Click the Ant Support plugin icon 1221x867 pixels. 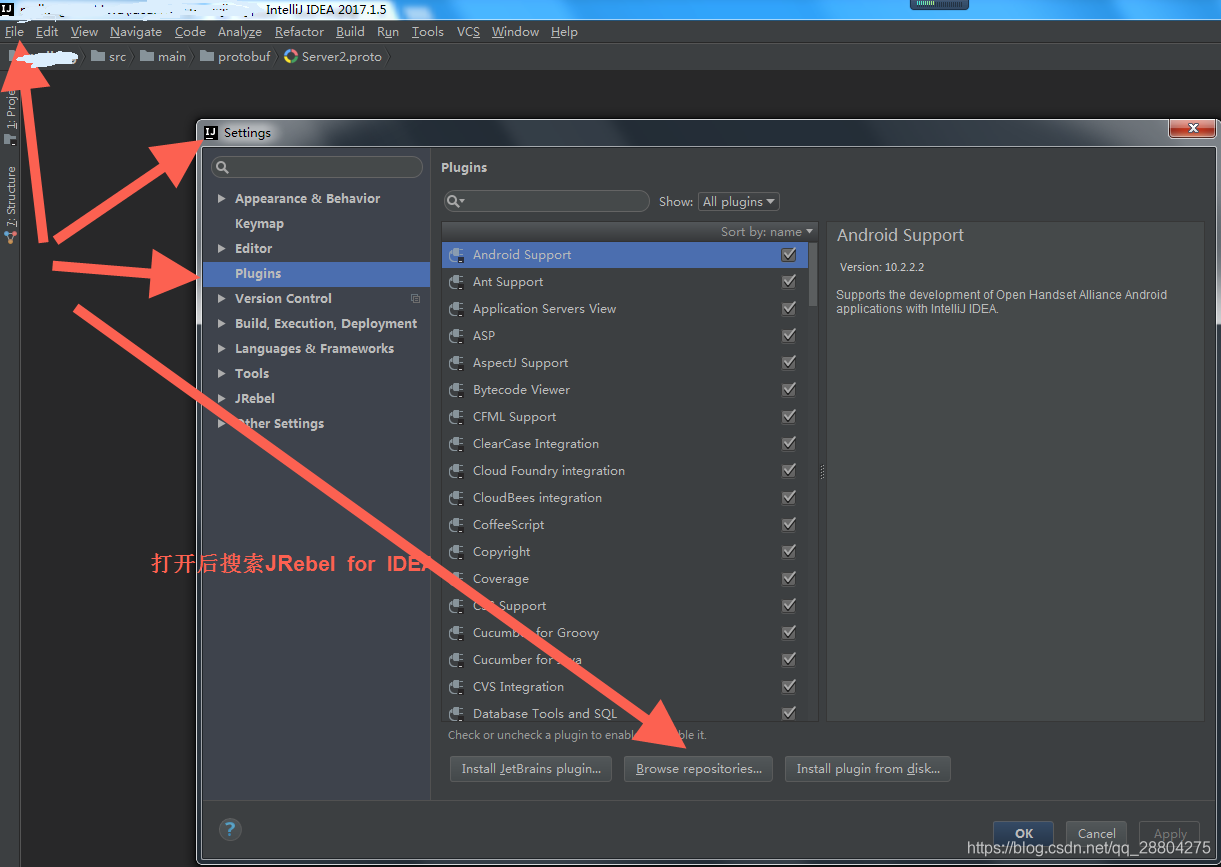click(456, 282)
